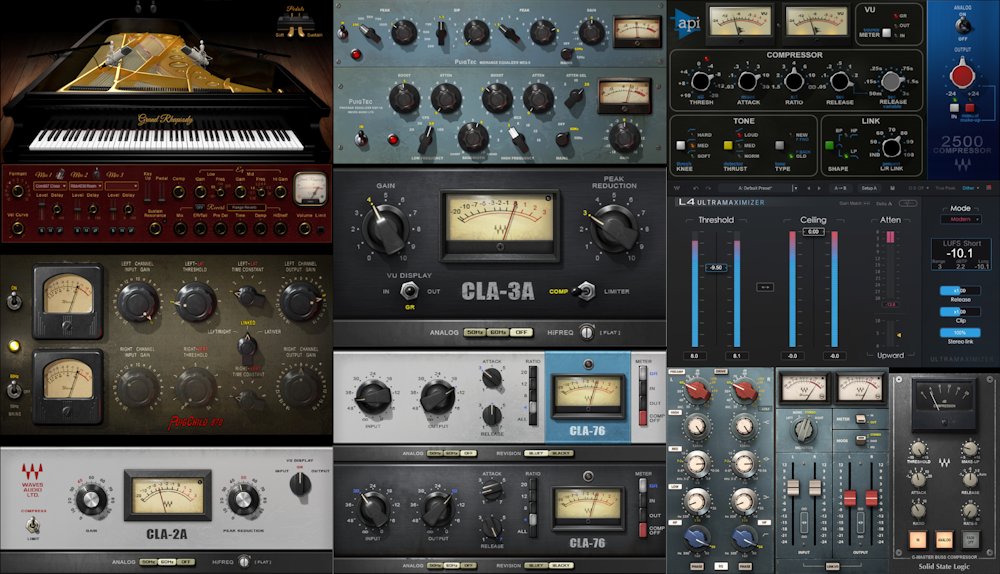
Task: Click the red lamp on PuigTec EQP-1A
Action: point(393,139)
